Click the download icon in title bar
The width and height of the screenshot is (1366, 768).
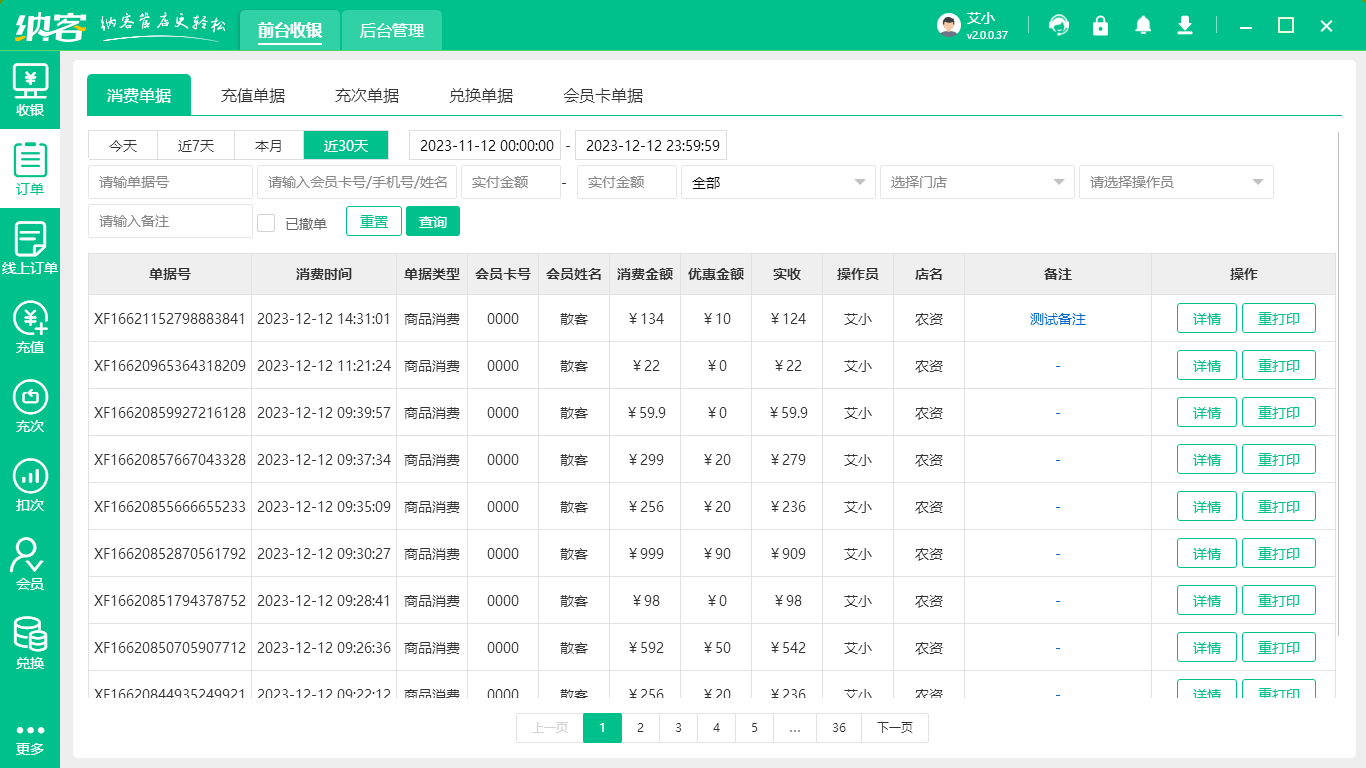pos(1185,25)
